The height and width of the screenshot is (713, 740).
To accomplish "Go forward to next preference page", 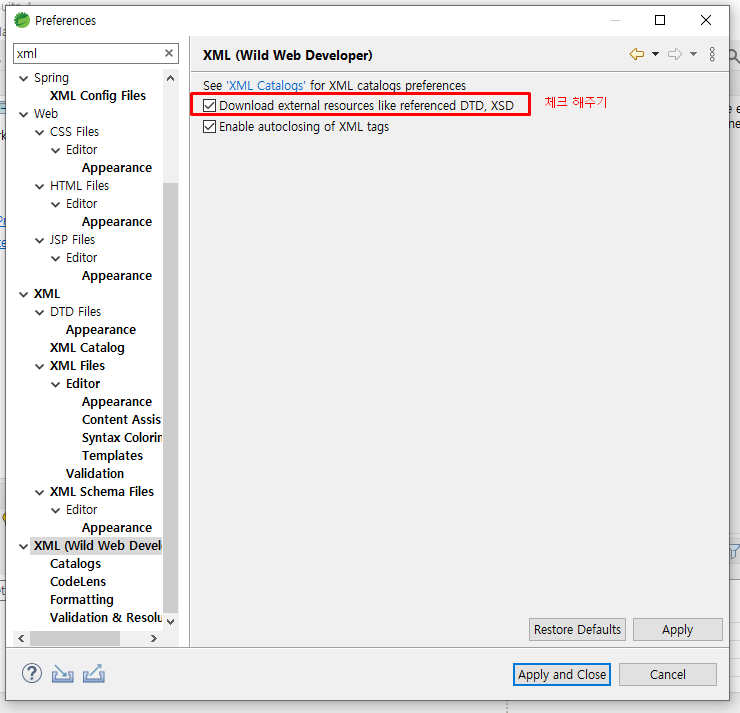I will (x=675, y=54).
